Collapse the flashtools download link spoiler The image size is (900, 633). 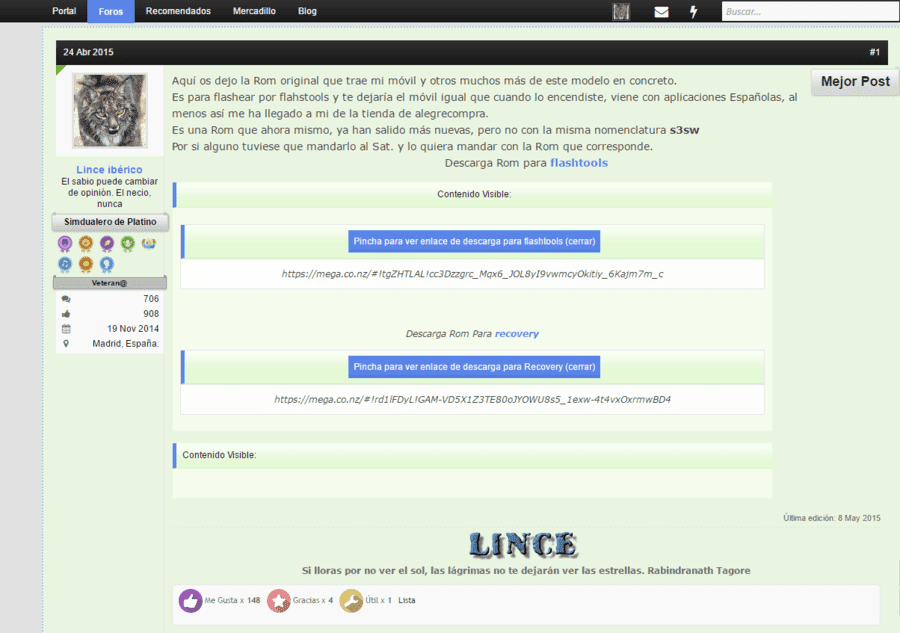[x=474, y=242]
